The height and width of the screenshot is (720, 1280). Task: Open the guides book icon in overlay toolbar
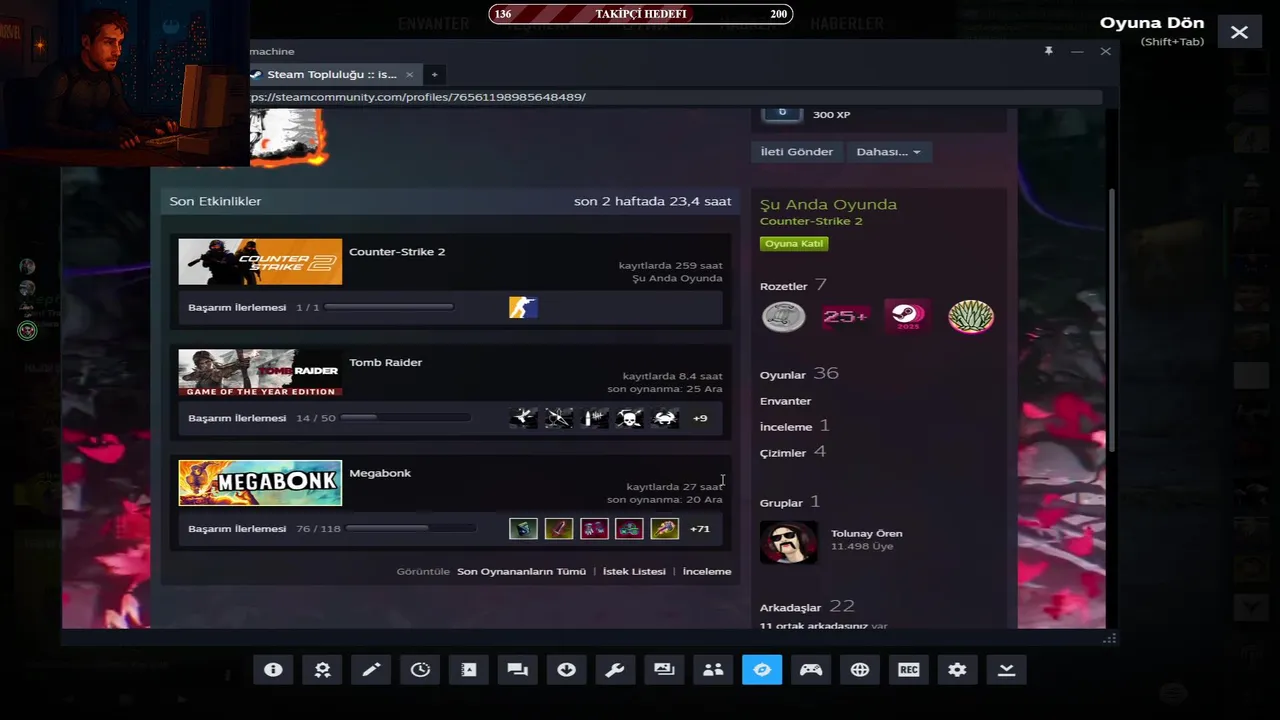coord(469,670)
